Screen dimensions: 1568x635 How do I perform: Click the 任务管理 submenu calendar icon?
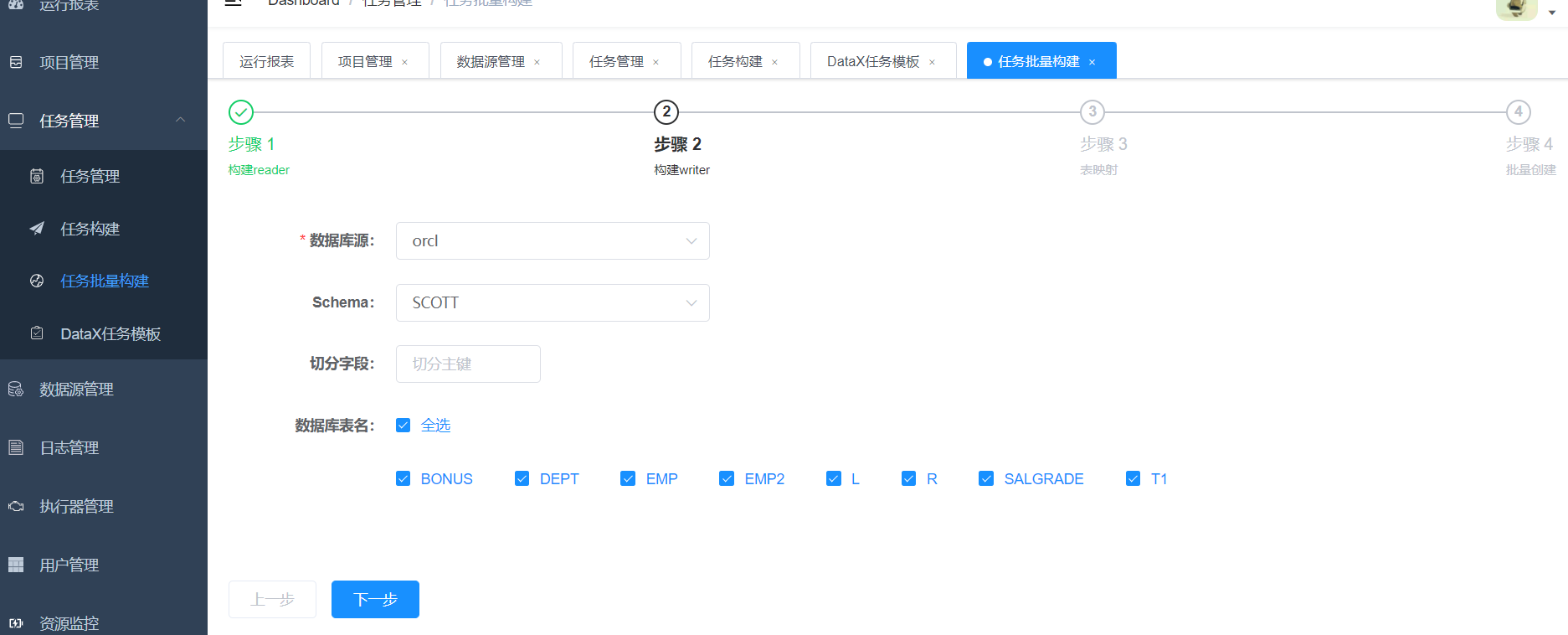37,176
